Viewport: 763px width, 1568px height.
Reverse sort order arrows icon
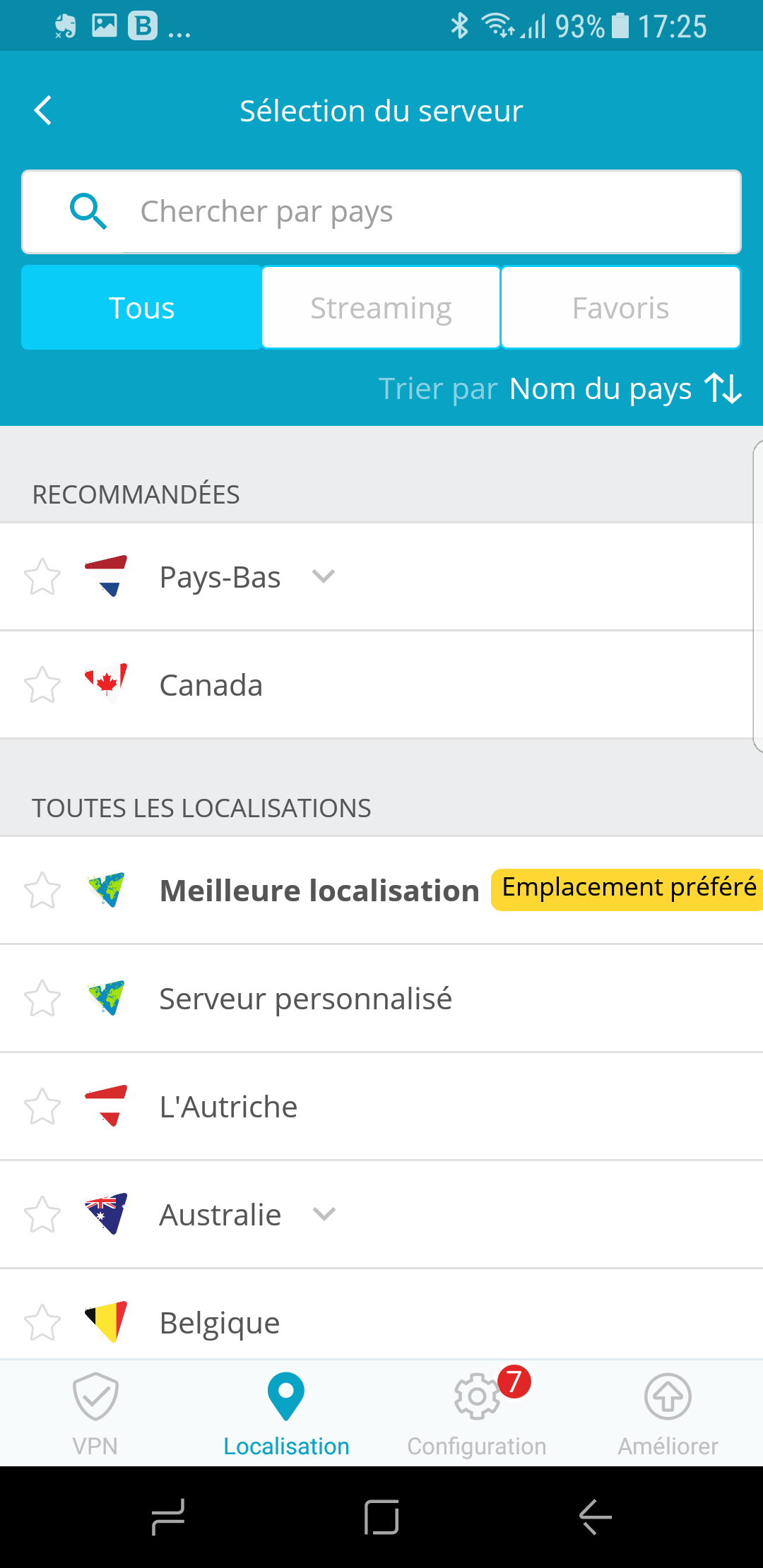pos(723,388)
